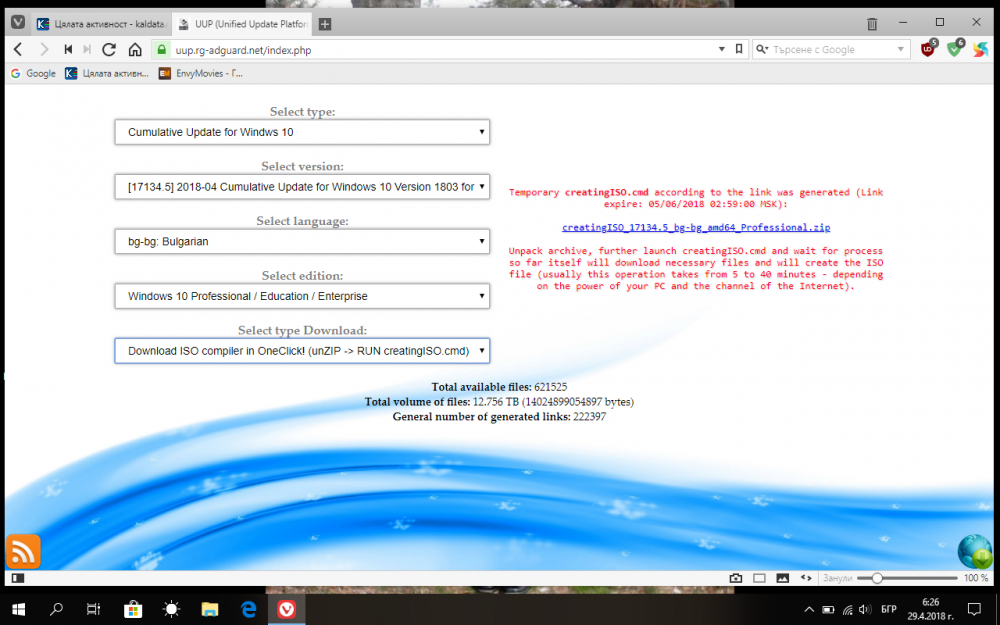Click the Google search field
This screenshot has width=1000, height=625.
click(x=831, y=49)
